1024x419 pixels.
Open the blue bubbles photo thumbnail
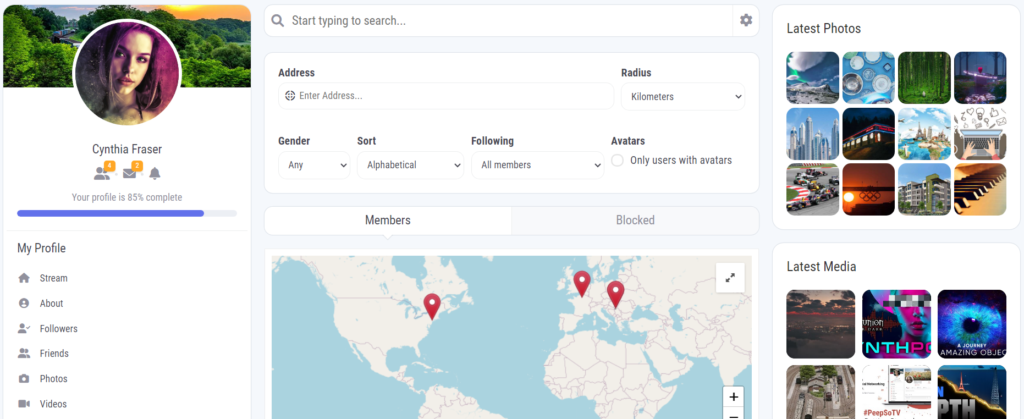869,78
